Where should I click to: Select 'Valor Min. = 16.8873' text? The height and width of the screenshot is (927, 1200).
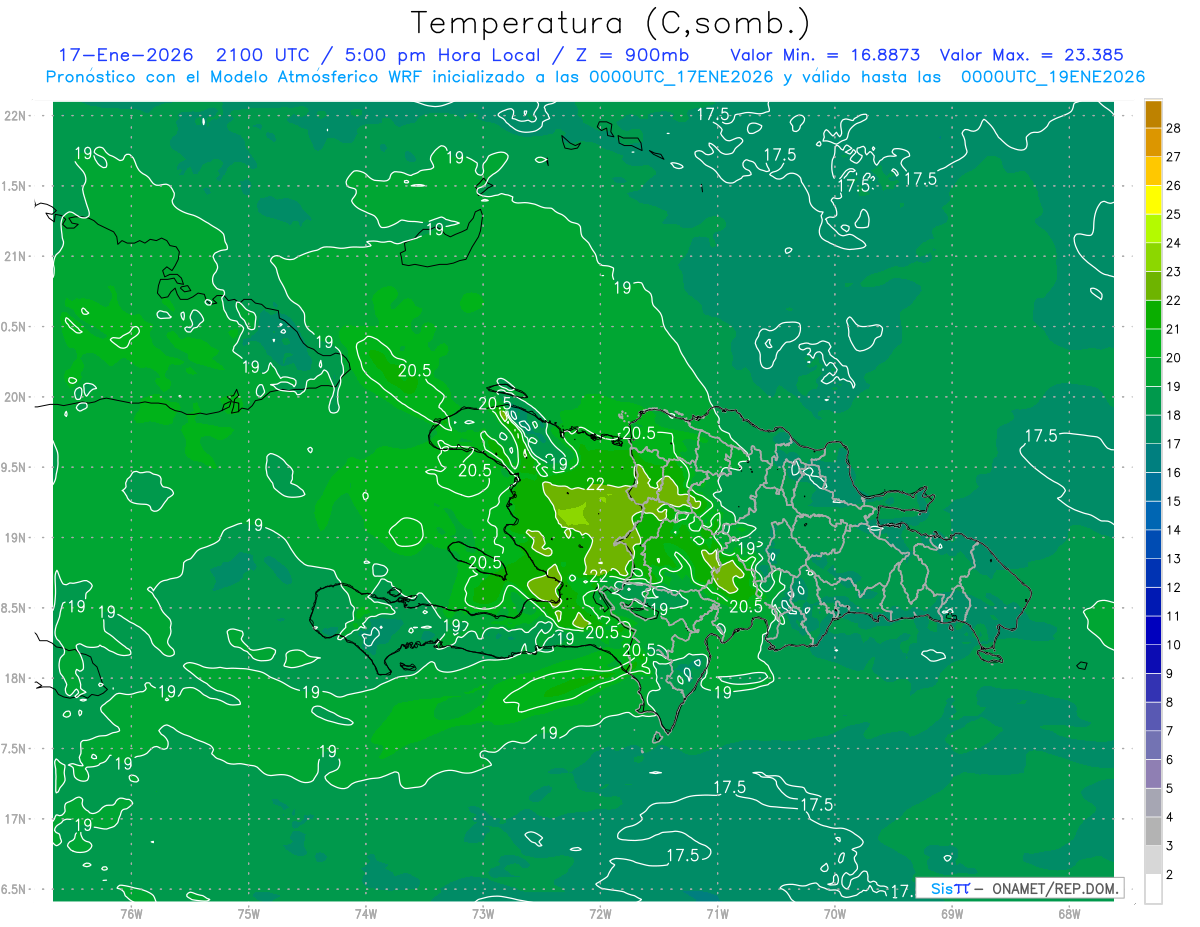[x=825, y=55]
